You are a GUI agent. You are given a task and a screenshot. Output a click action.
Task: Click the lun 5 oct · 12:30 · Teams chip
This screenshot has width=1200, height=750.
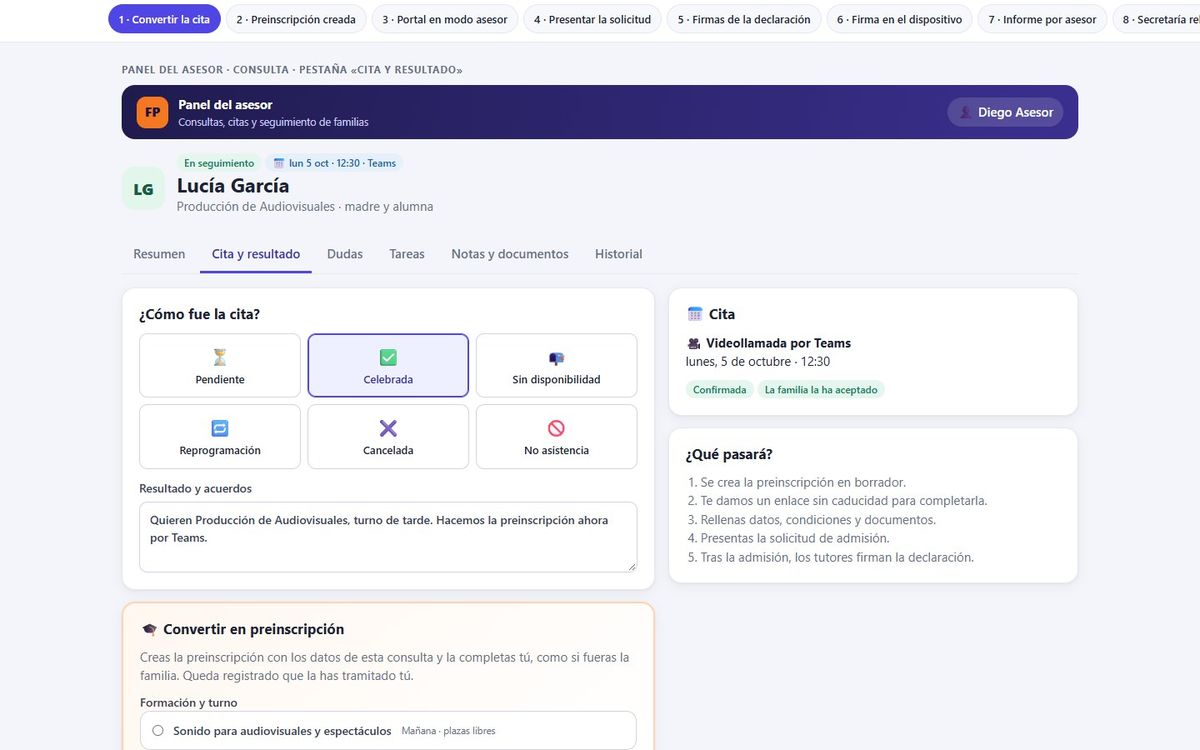pyautogui.click(x=335, y=163)
